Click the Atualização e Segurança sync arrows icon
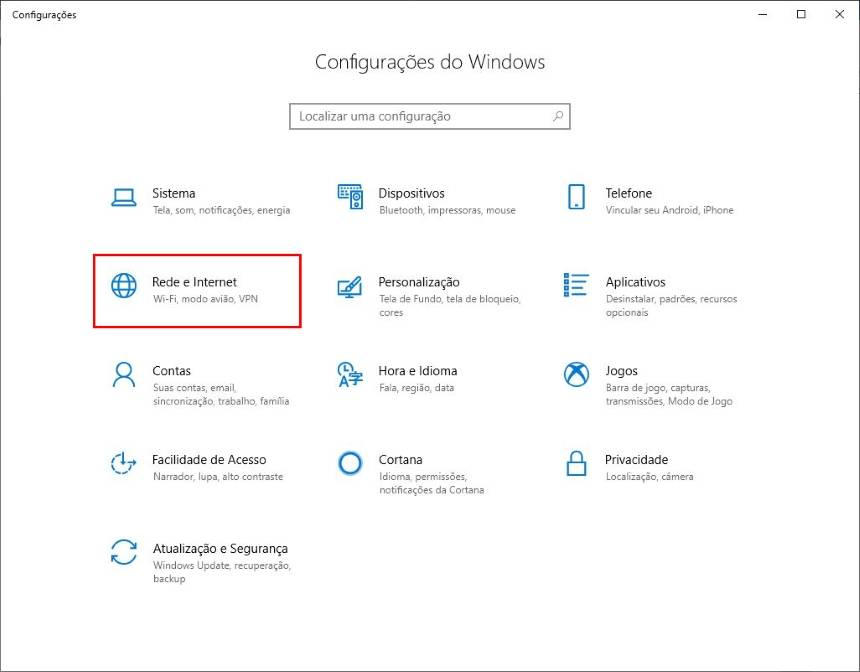Screen dimensions: 860x672 pyautogui.click(x=123, y=552)
